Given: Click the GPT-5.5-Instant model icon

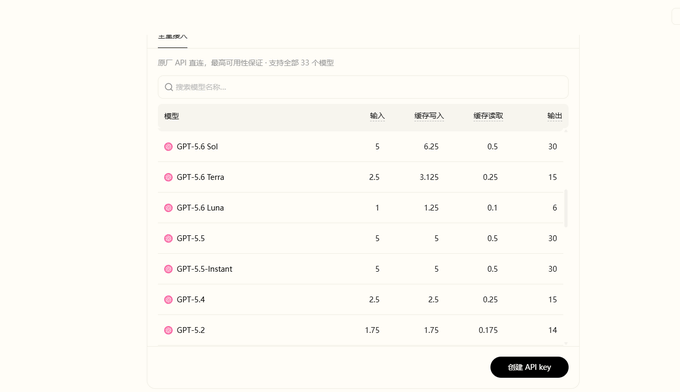Looking at the screenshot, I should [x=168, y=269].
